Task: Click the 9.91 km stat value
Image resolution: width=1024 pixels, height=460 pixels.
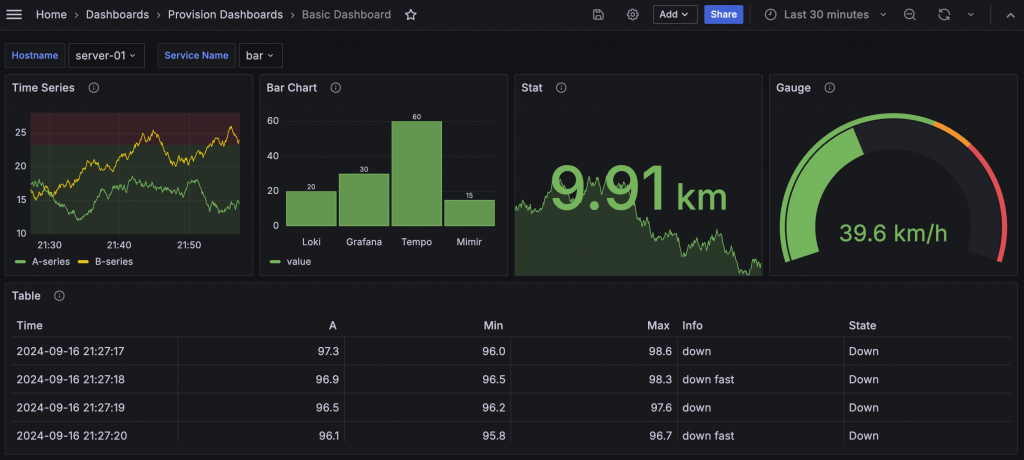Action: point(639,189)
